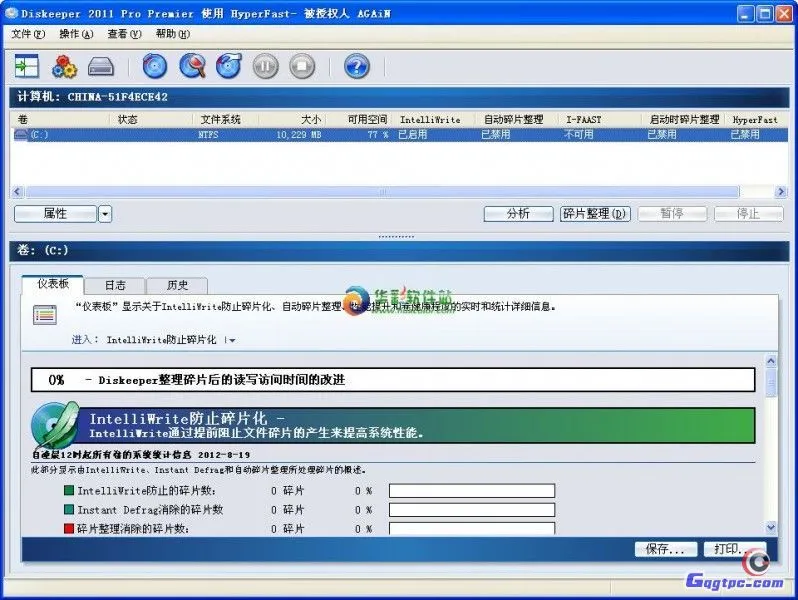Click the Instant Defrag消除的碎片数 progress bar
The image size is (798, 600).
coord(472,510)
